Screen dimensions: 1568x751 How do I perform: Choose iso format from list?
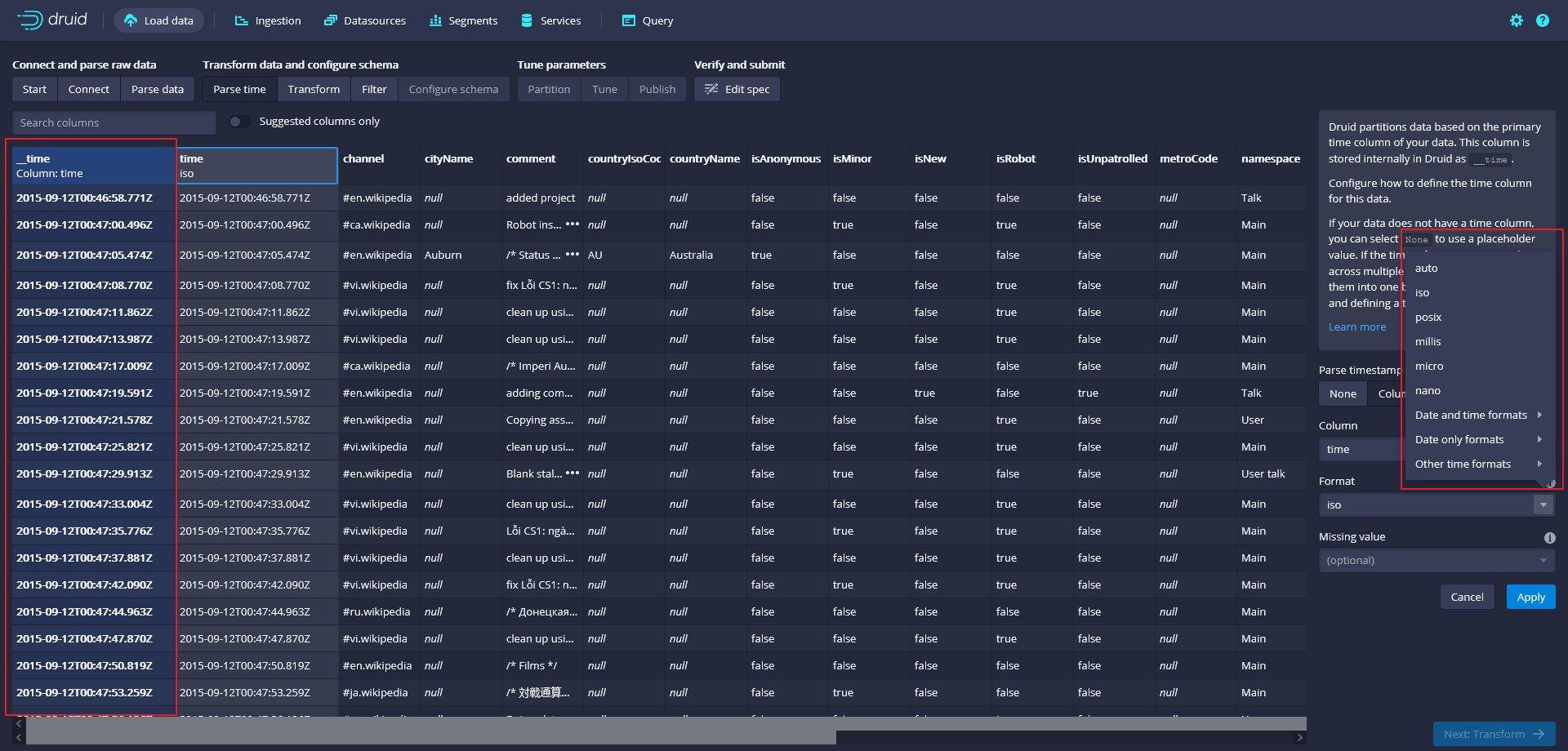[x=1479, y=292]
